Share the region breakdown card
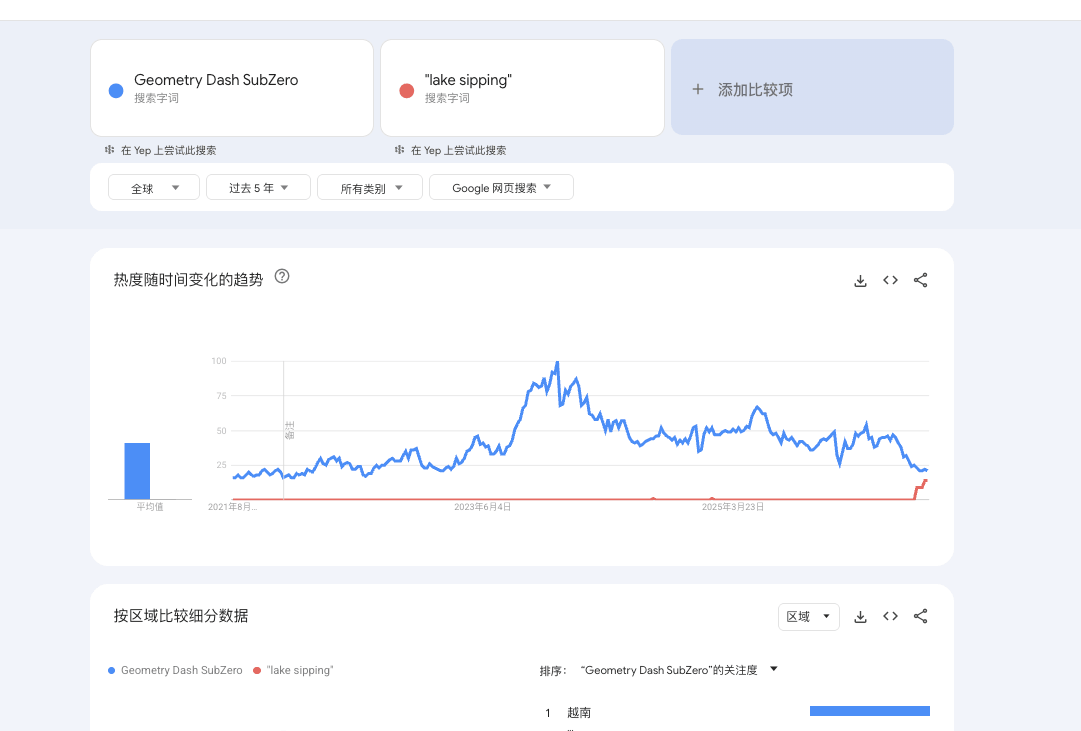 pyautogui.click(x=920, y=616)
